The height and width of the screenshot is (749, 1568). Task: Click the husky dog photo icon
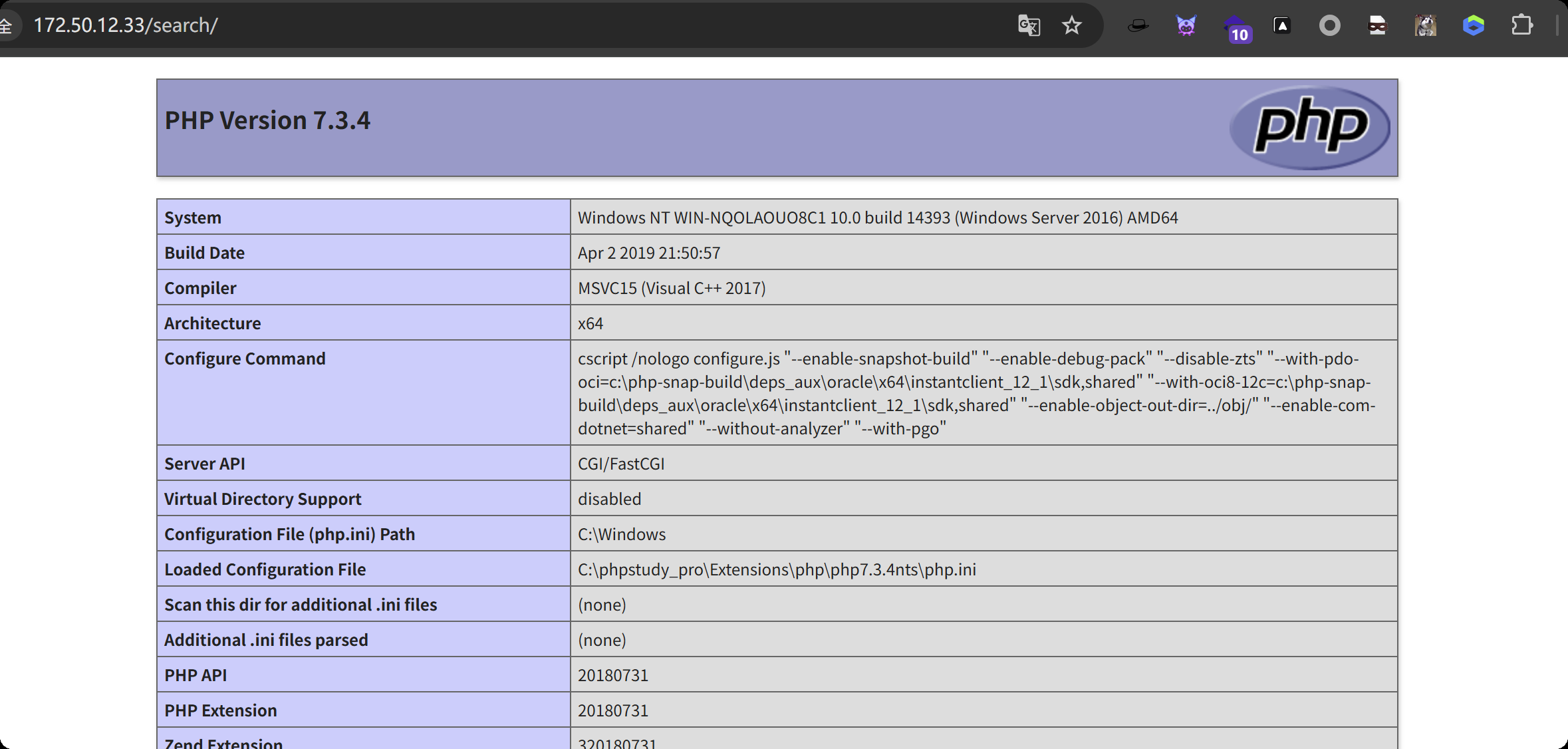click(1425, 26)
